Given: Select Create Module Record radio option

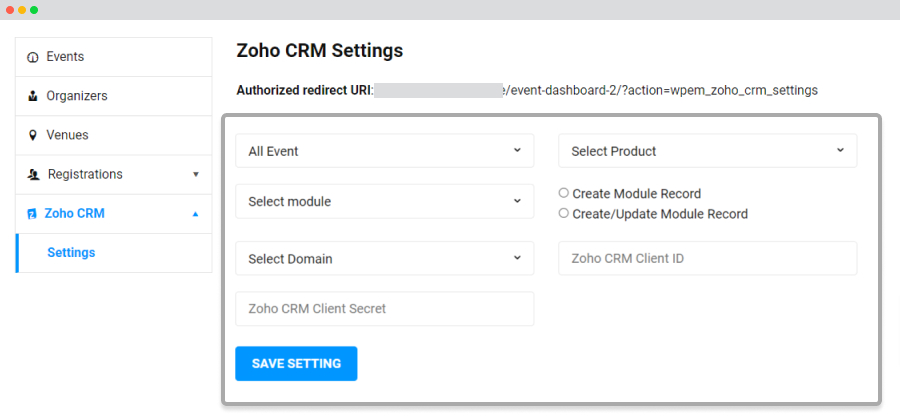Looking at the screenshot, I should [x=564, y=193].
